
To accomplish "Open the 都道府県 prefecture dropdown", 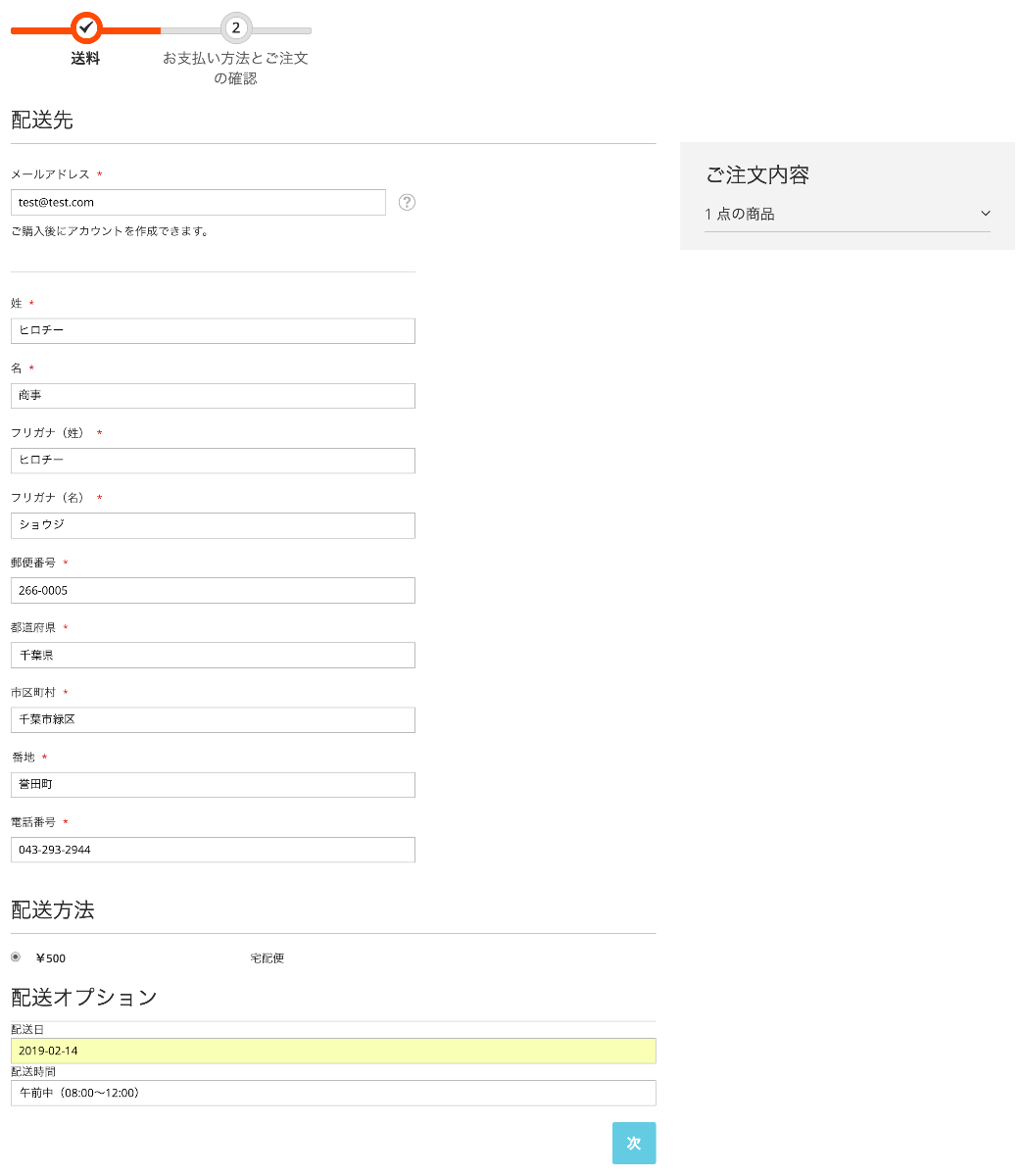I will tap(213, 655).
